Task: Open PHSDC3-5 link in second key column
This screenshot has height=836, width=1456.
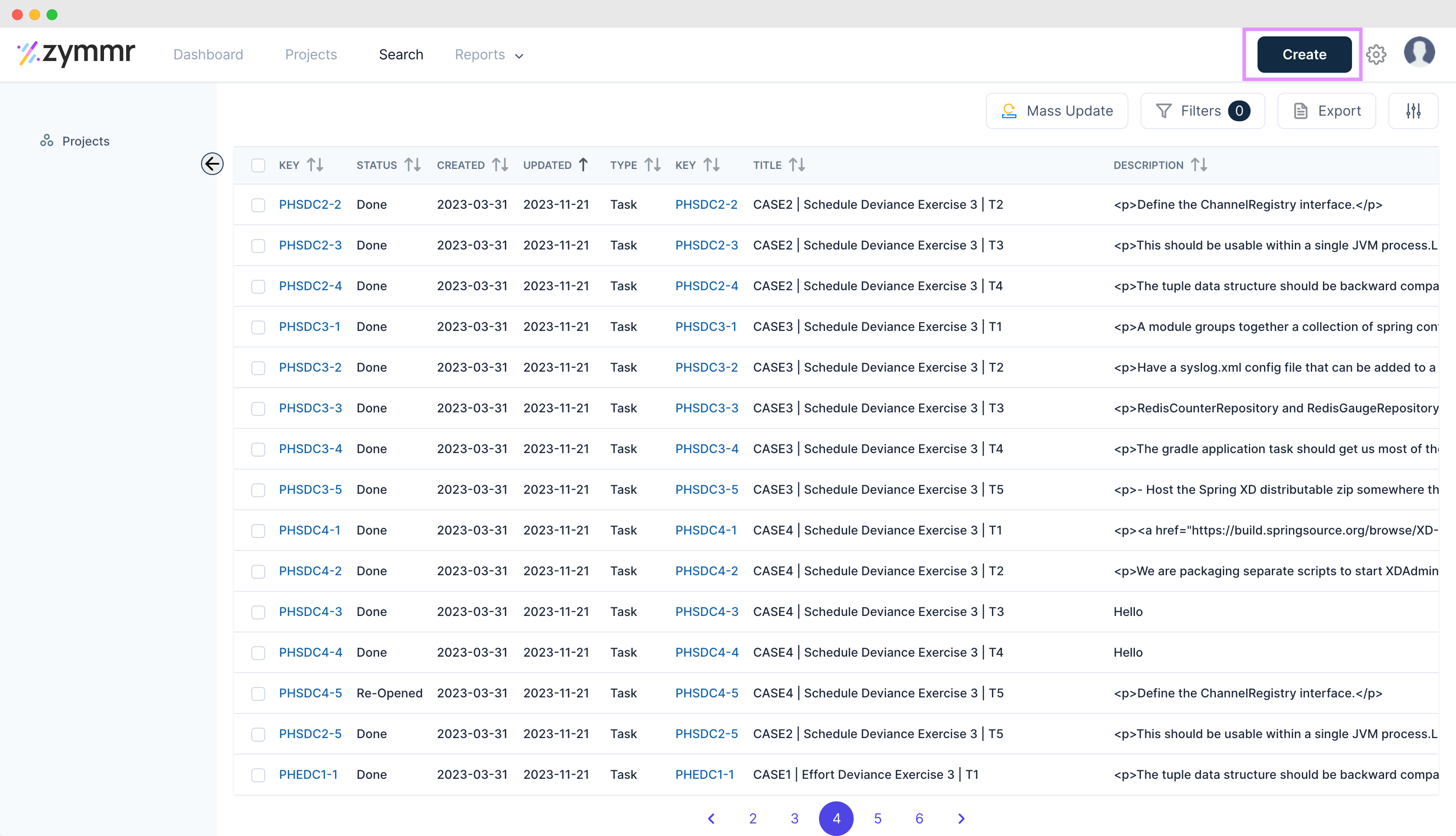Action: tap(706, 489)
